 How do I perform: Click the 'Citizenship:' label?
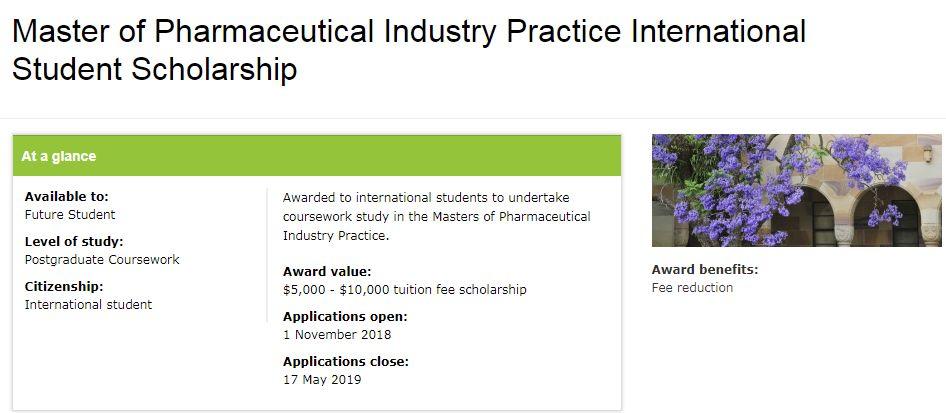64,287
